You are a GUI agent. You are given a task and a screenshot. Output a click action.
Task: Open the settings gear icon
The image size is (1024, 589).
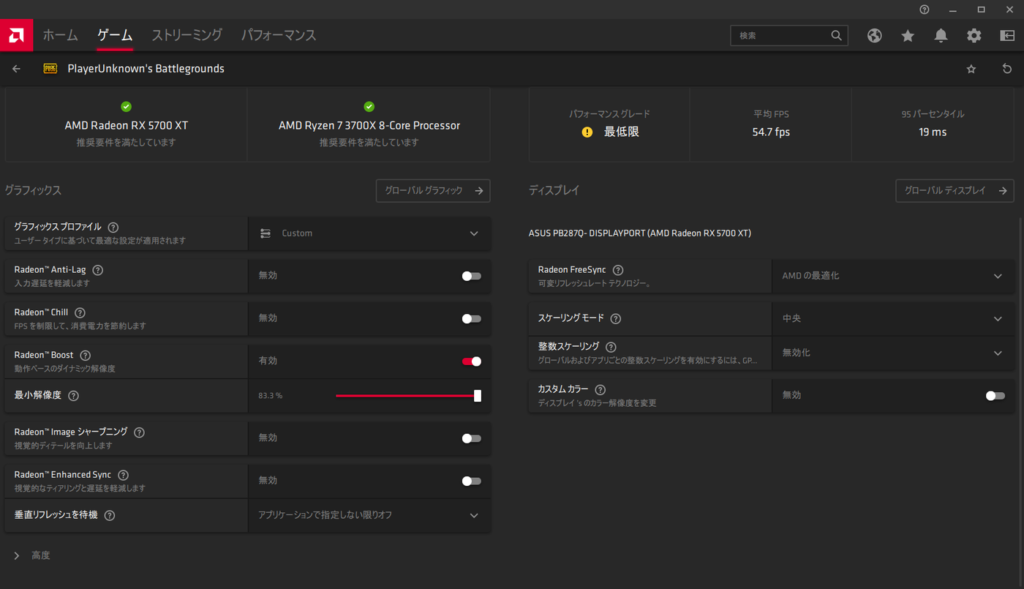tap(973, 35)
